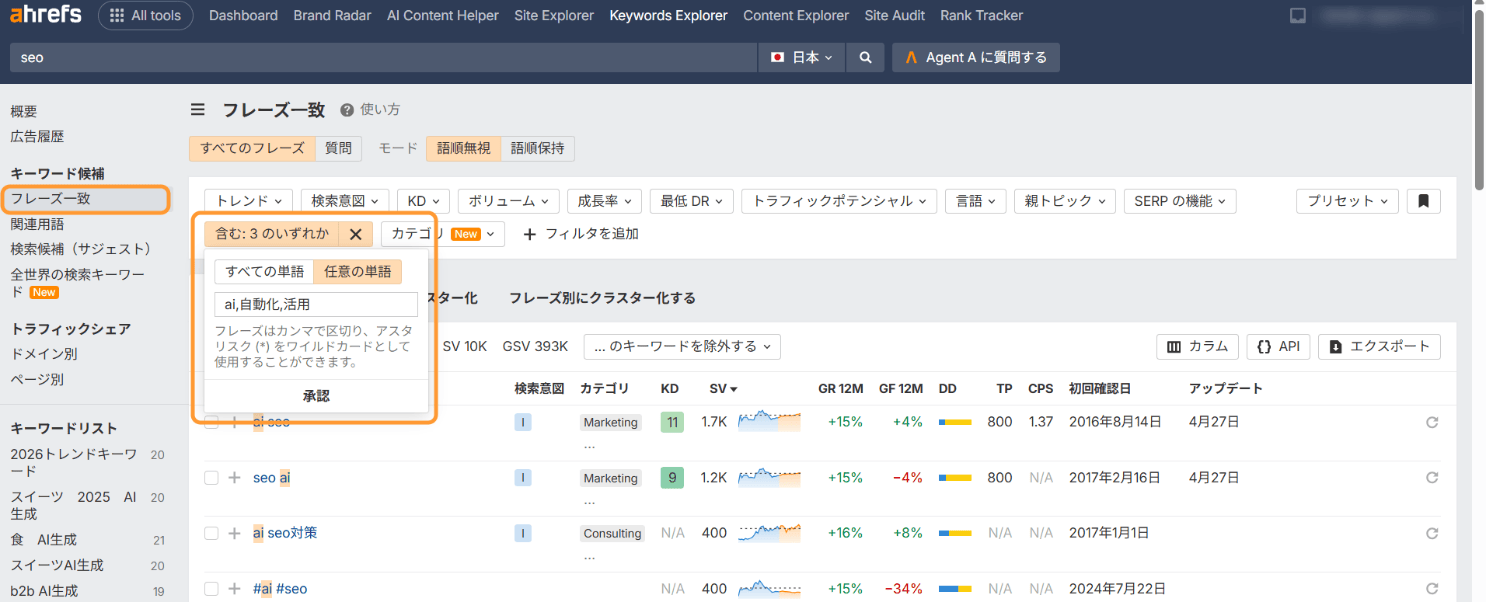Click the 承認 apply button
Viewport: 1486px width, 602px height.
[316, 396]
